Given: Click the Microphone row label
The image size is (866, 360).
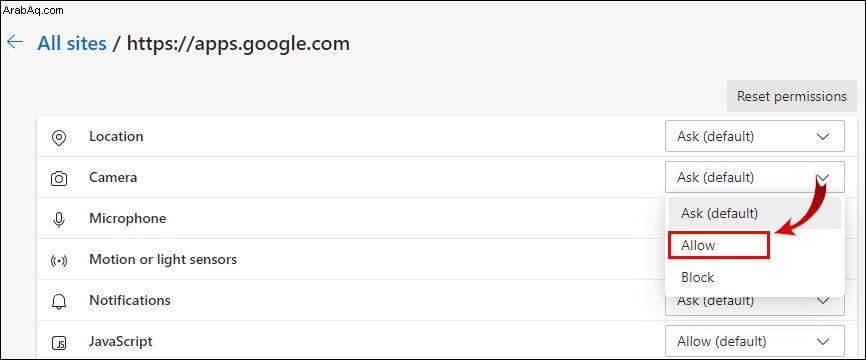Looking at the screenshot, I should [128, 219].
